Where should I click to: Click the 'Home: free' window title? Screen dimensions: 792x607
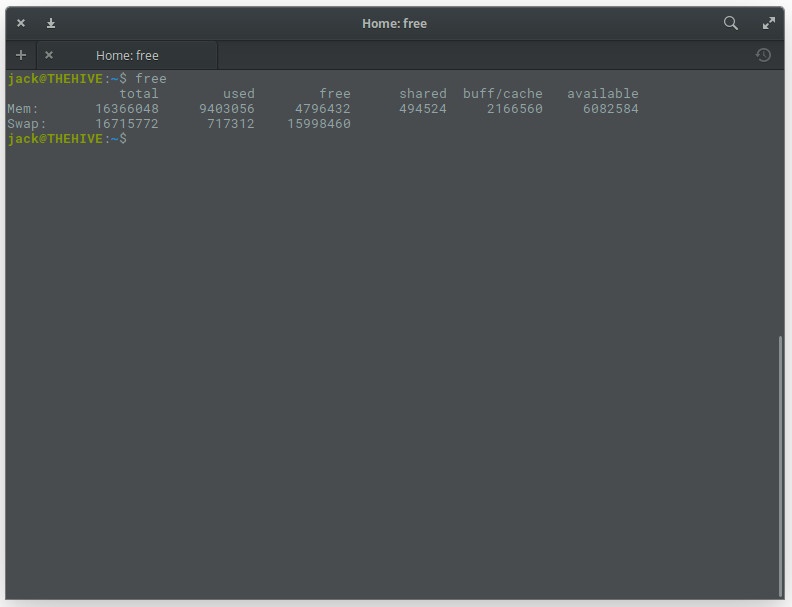click(x=394, y=23)
